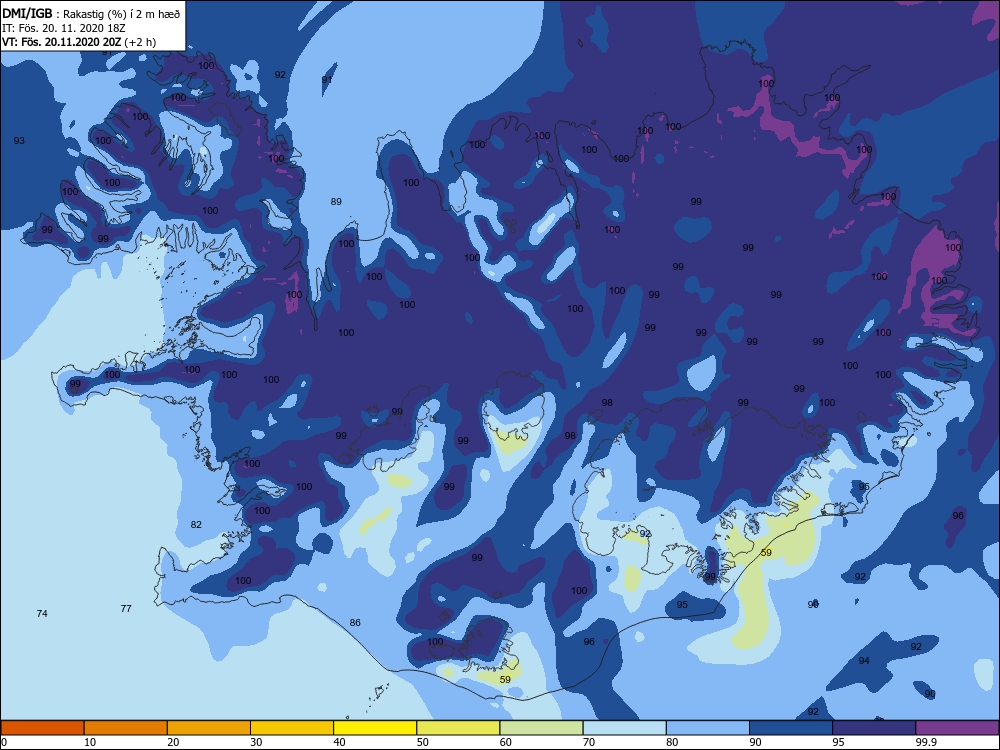This screenshot has width=1000, height=750.
Task: Select the light green 60–70 legend swatch
Action: click(x=541, y=728)
